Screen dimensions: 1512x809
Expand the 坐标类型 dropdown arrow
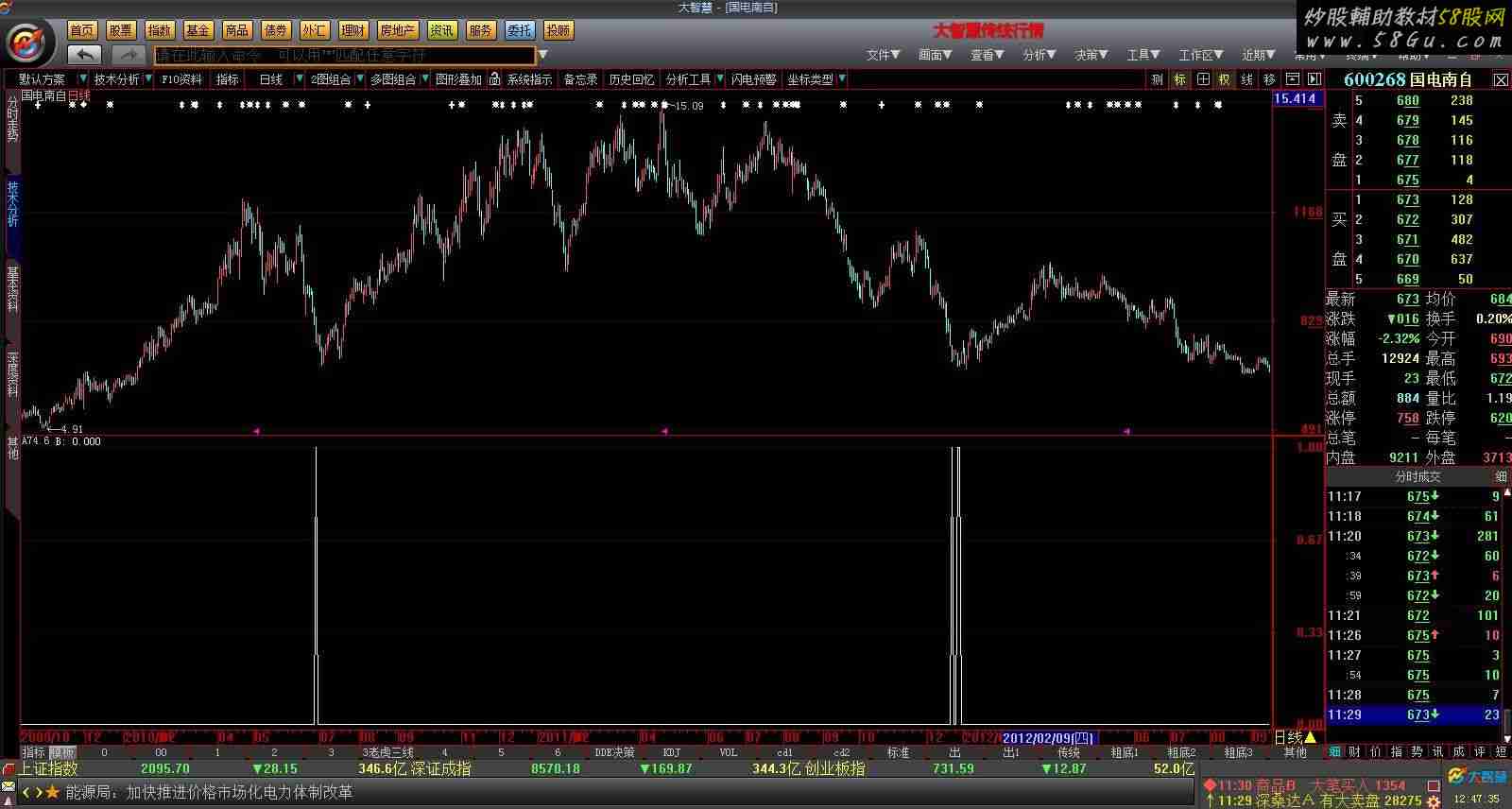(842, 79)
